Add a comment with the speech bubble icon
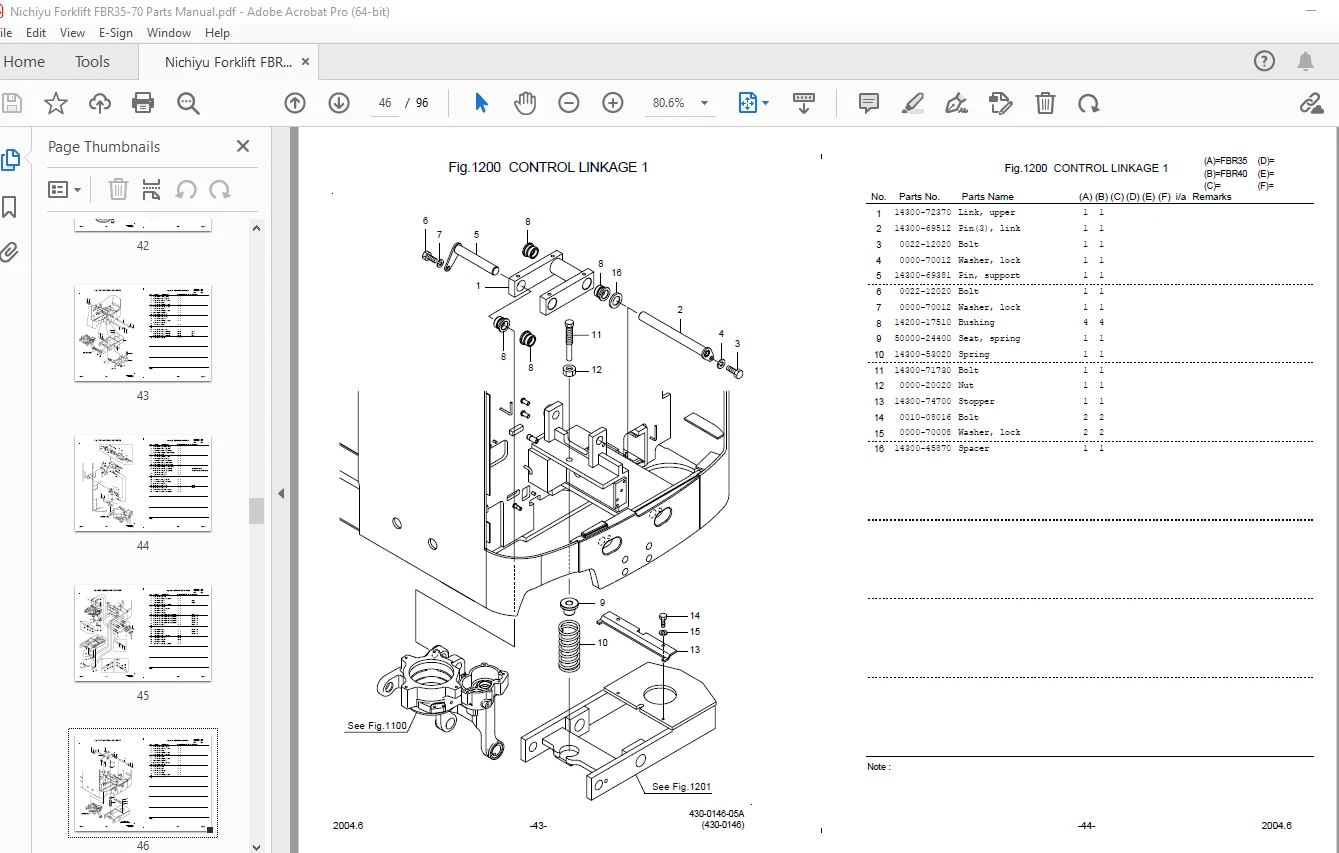The width and height of the screenshot is (1339, 853). tap(869, 103)
